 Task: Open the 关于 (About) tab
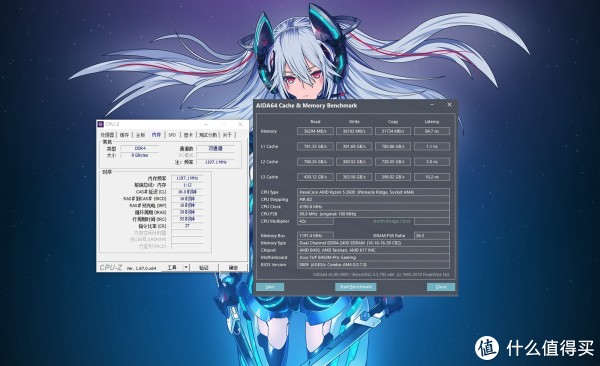[x=227, y=135]
